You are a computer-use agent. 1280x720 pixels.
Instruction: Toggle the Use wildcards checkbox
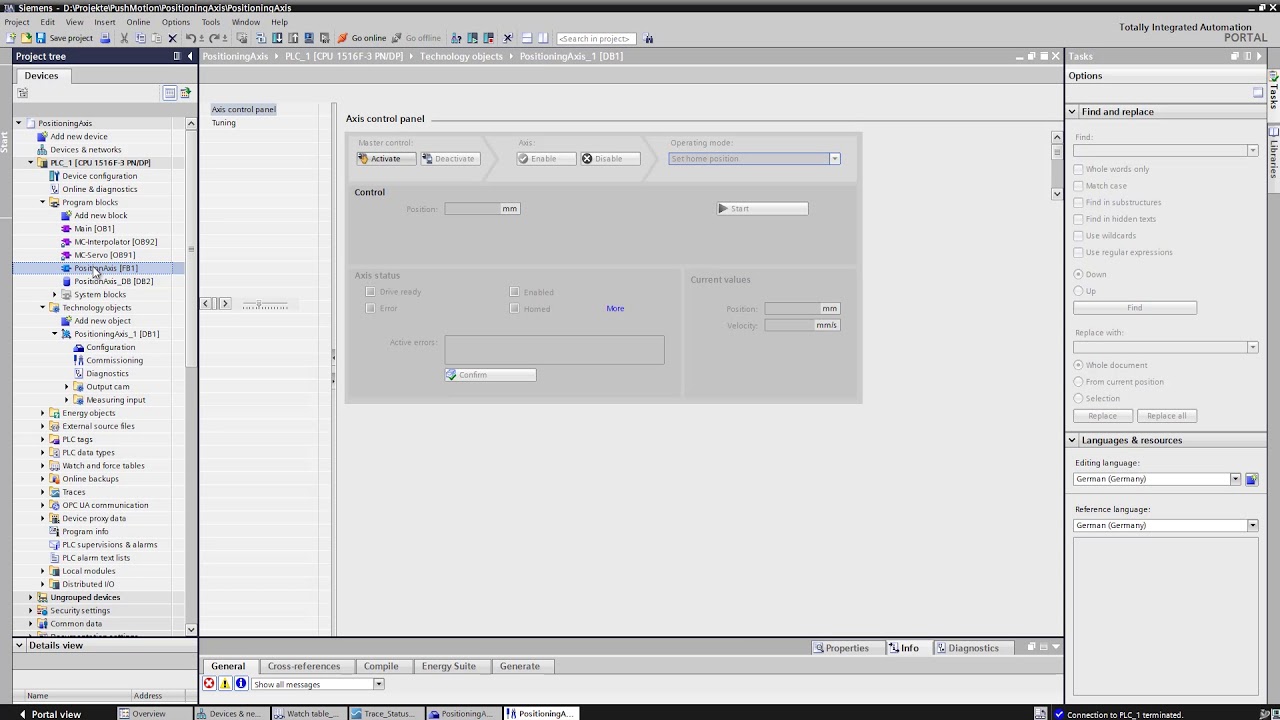[1078, 236]
